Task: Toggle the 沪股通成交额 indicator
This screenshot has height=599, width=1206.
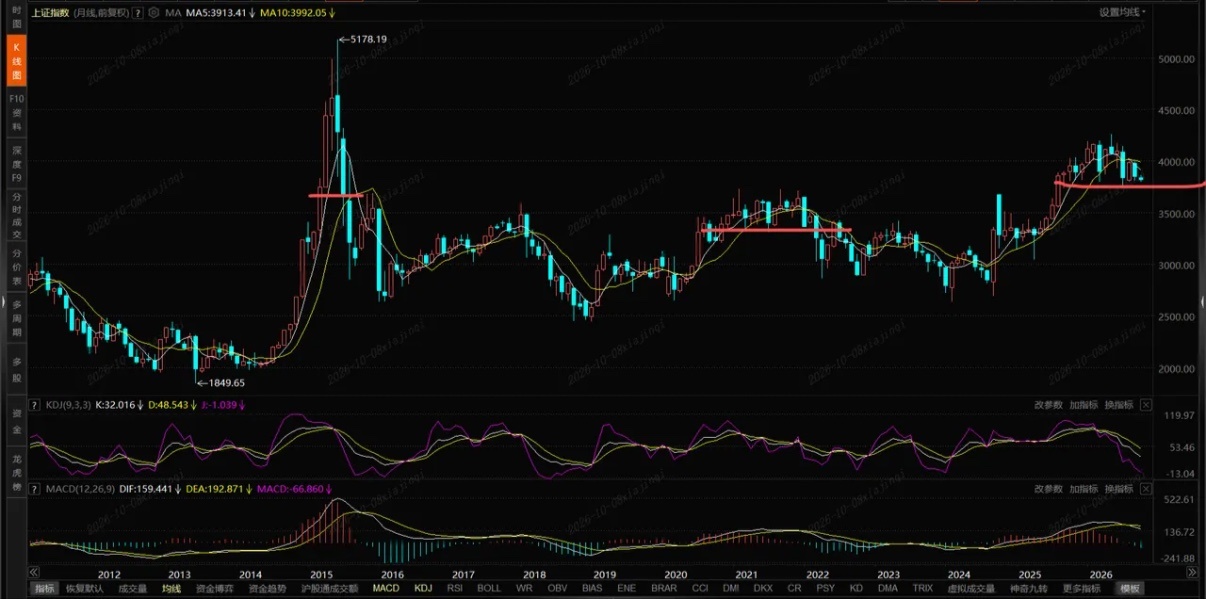Action: [329, 588]
